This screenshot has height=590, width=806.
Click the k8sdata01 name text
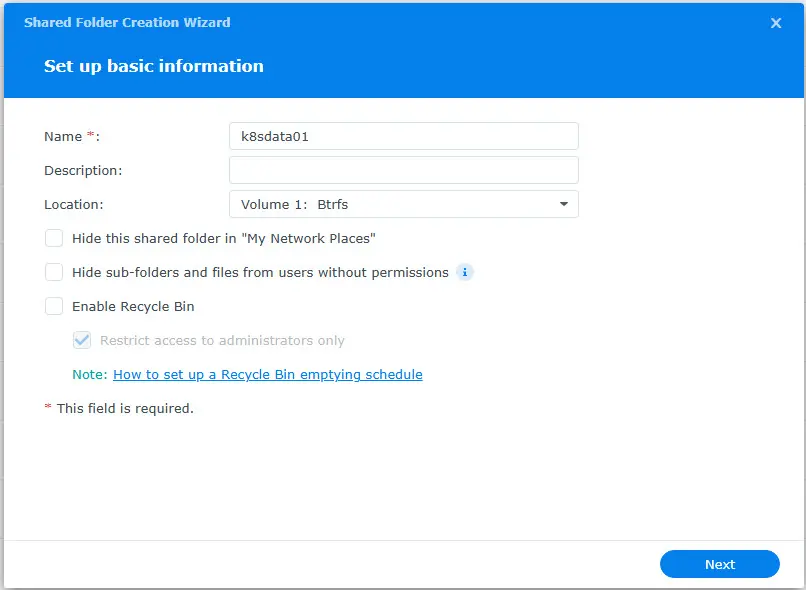272,135
